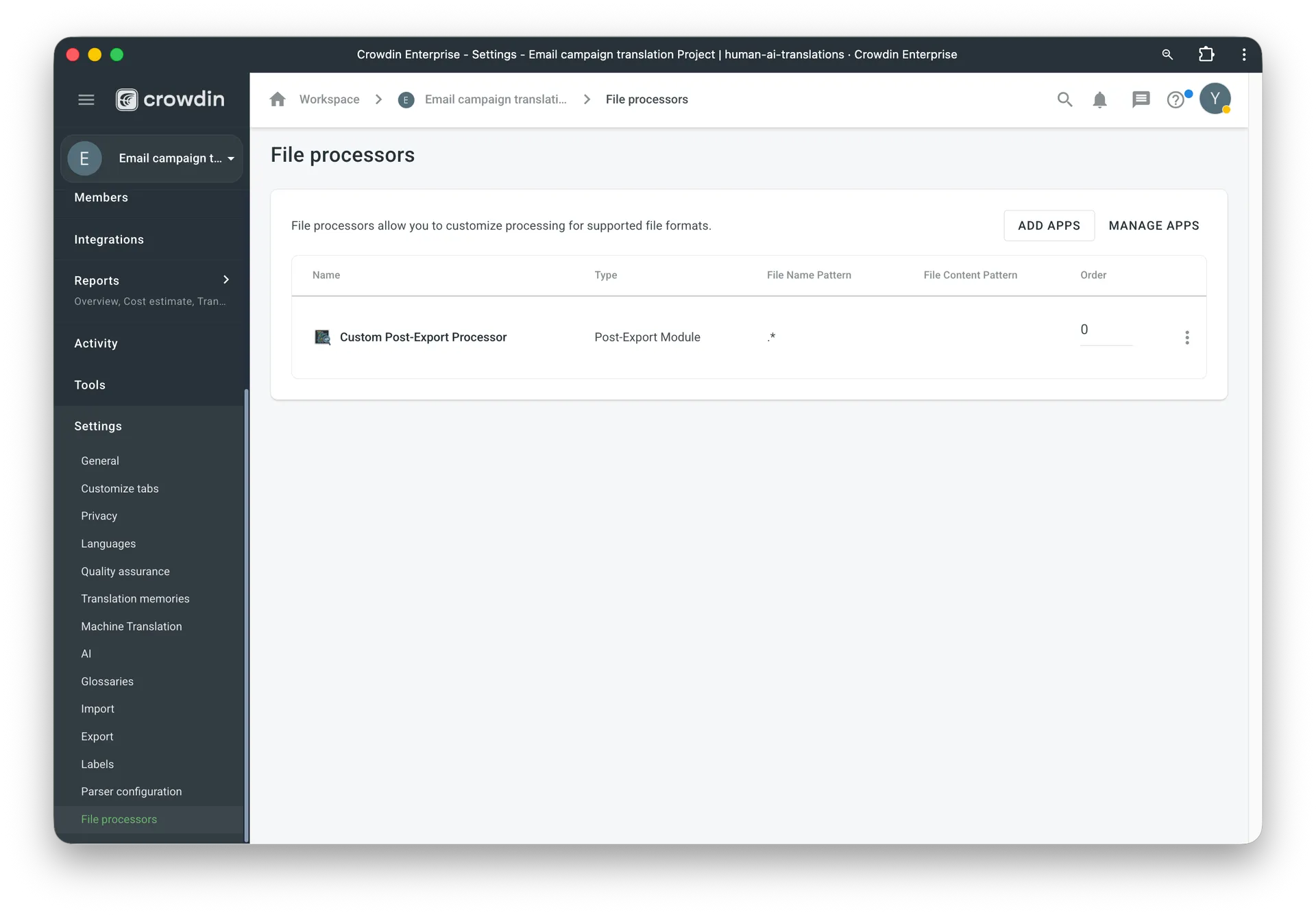Viewport: 1316px width, 915px height.
Task: Click the Order input field
Action: [x=1106, y=330]
